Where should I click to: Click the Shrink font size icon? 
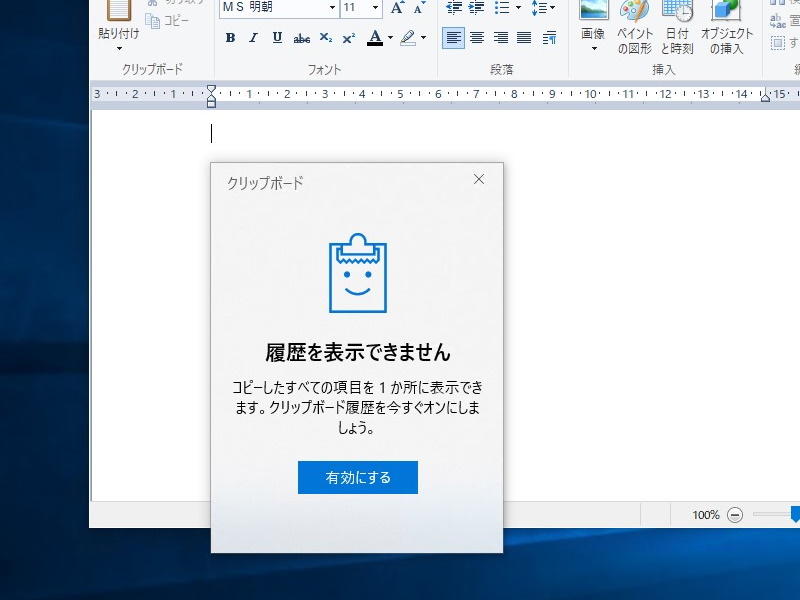pos(419,9)
